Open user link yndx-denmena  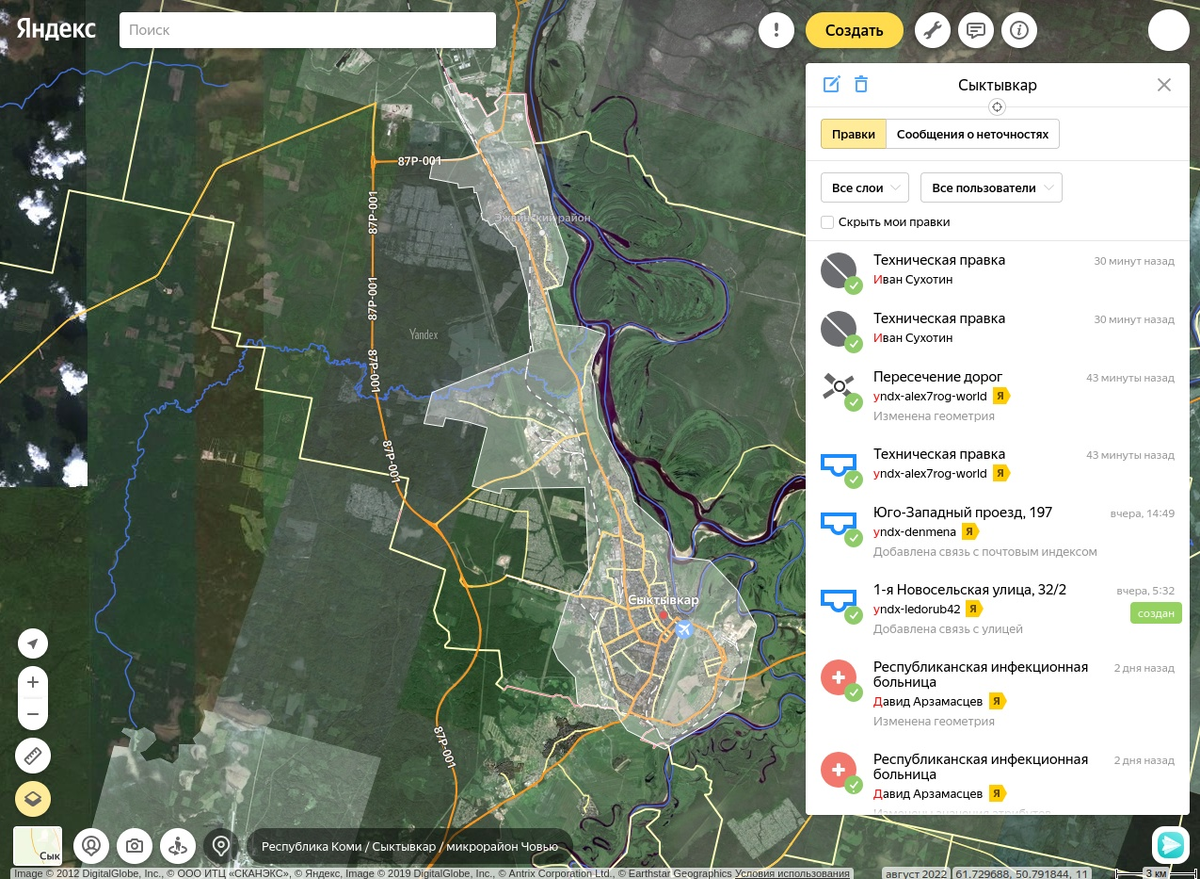914,532
